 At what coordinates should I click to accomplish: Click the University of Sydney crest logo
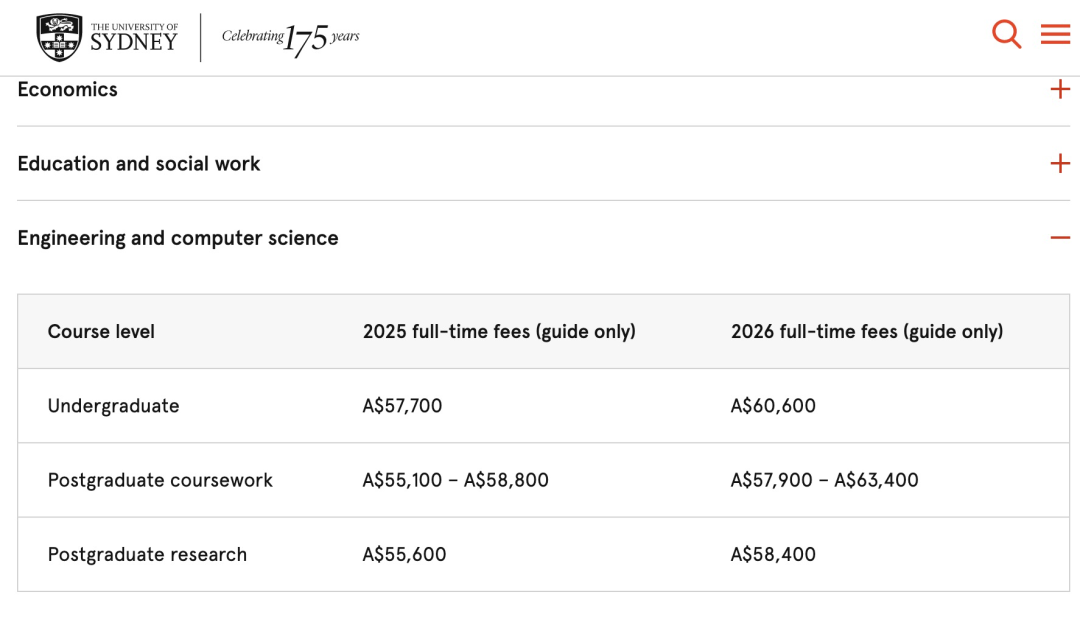click(x=59, y=37)
